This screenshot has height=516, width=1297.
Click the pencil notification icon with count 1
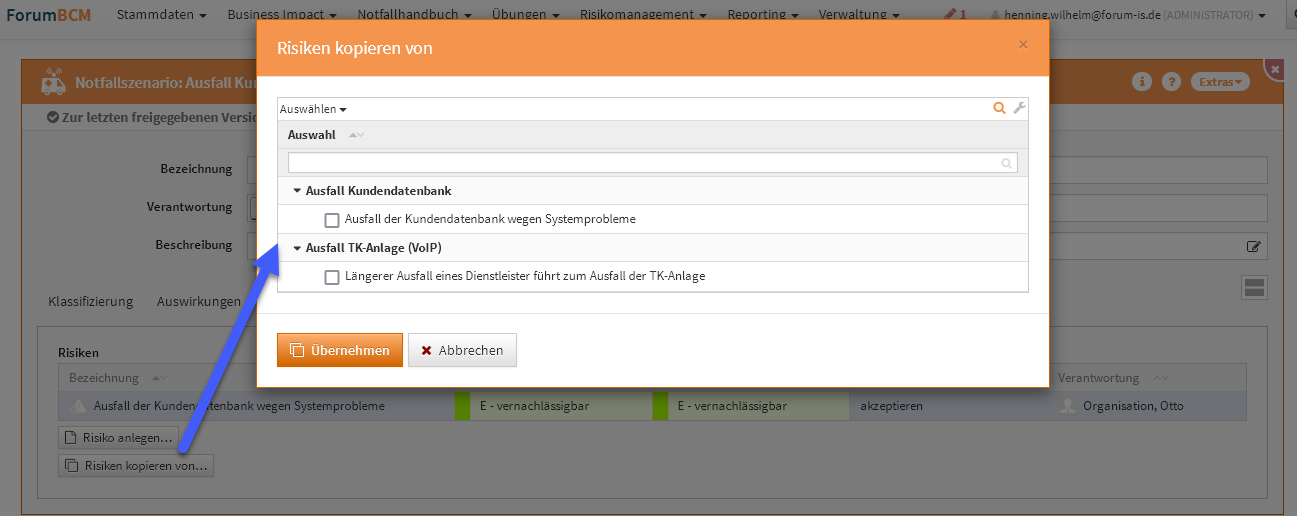(955, 15)
